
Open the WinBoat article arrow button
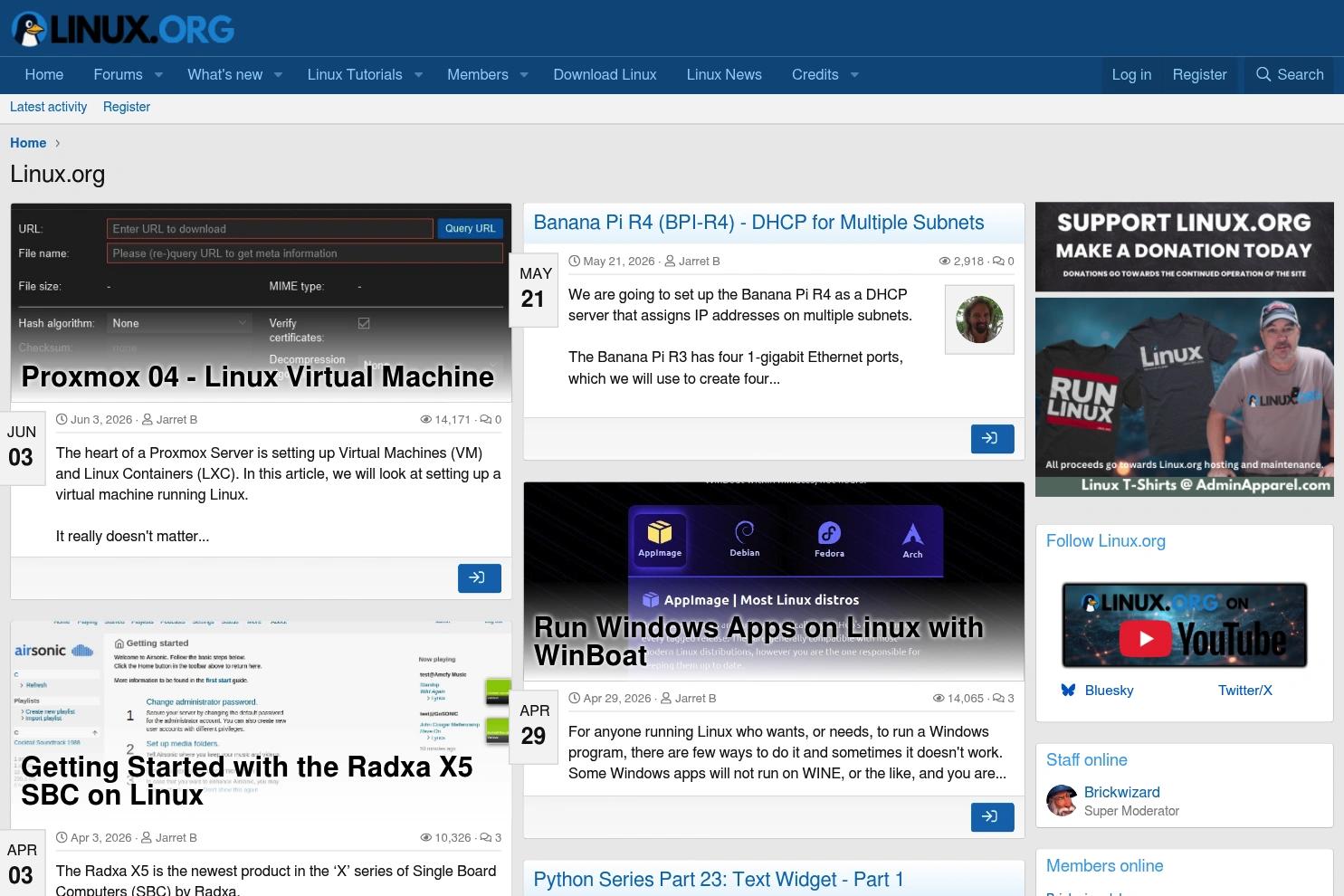pos(993,816)
